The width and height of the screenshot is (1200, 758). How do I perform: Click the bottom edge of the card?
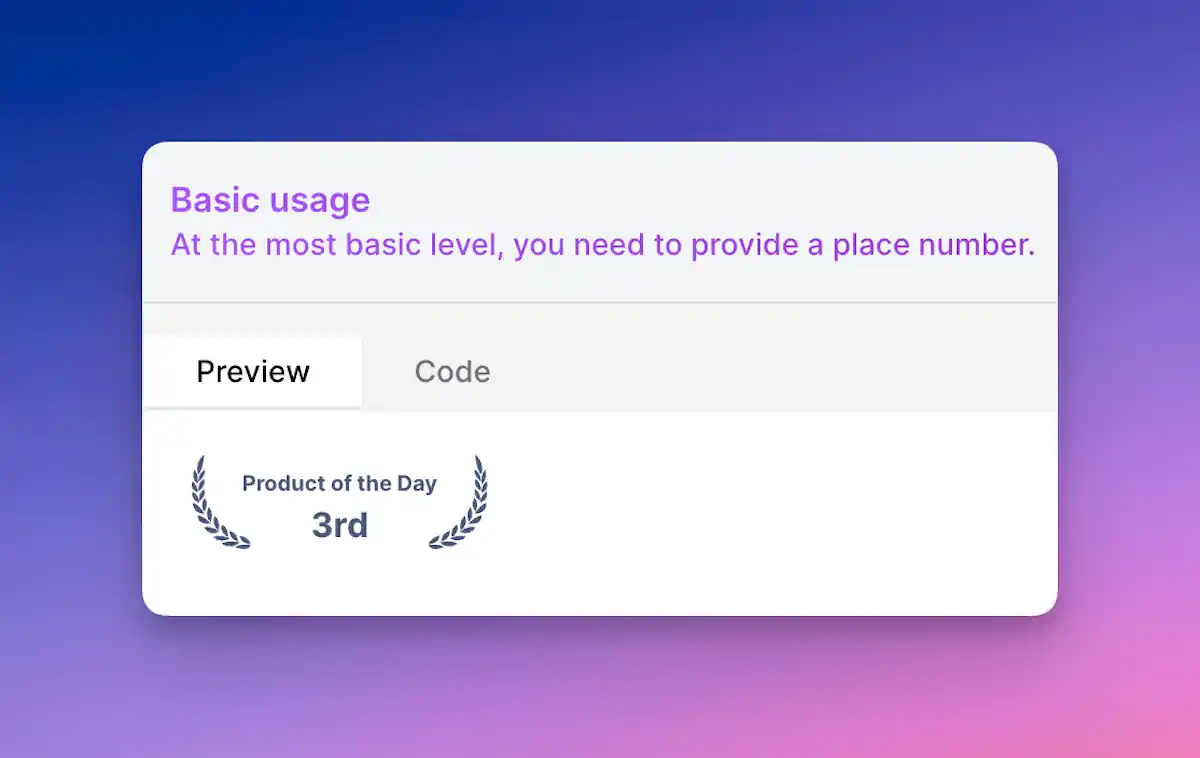point(600,612)
